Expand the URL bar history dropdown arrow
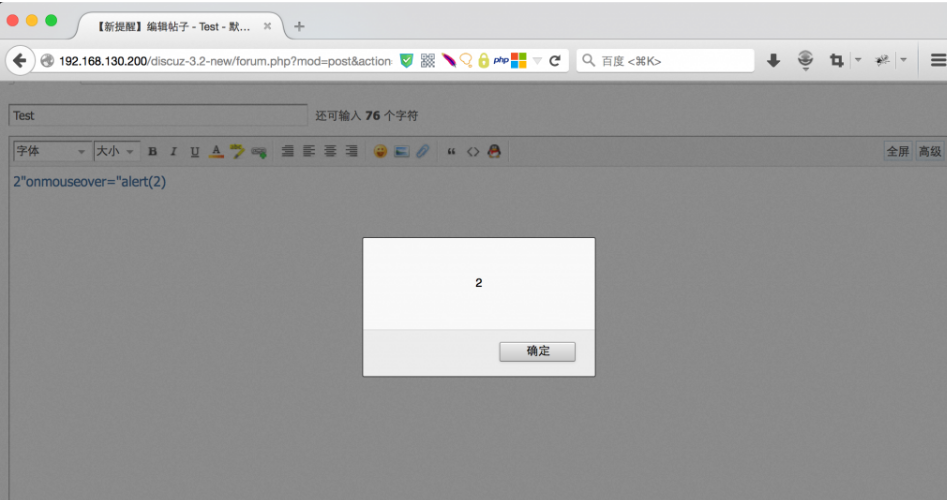This screenshot has width=947, height=500. [537, 61]
